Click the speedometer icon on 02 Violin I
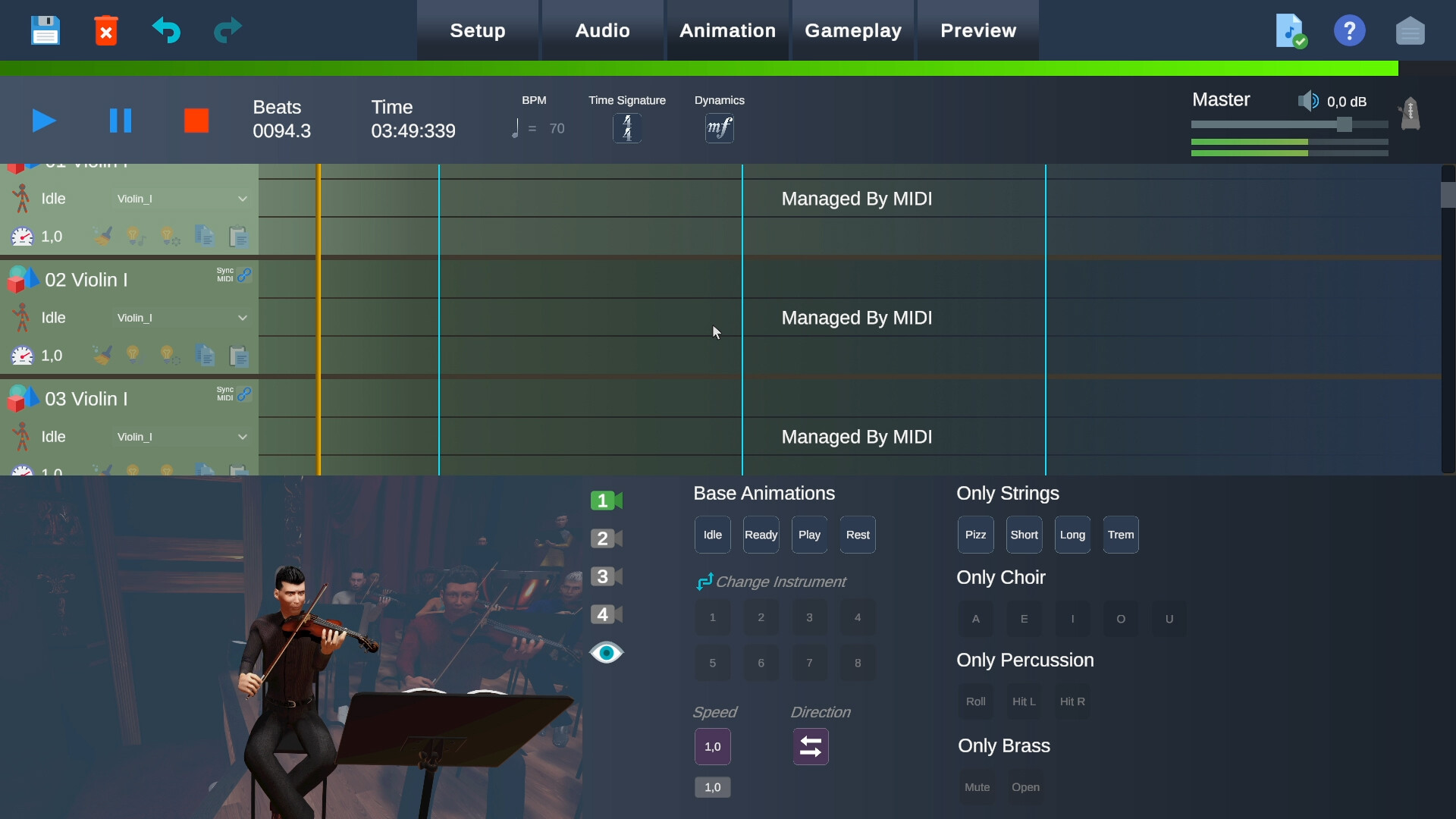 tap(22, 355)
